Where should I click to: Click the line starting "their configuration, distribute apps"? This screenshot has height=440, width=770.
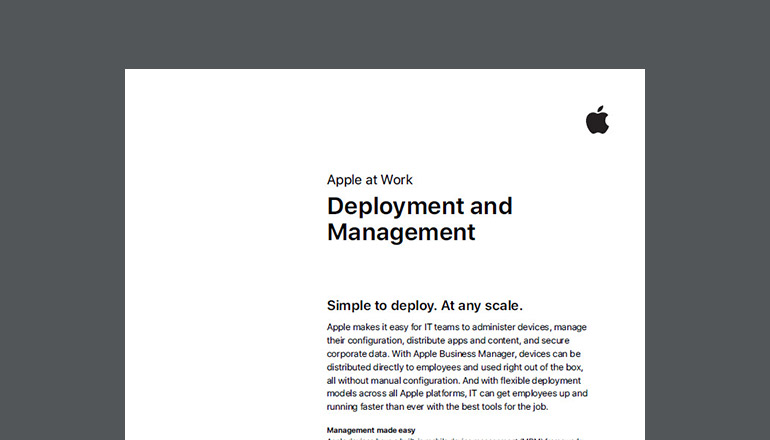point(448,340)
